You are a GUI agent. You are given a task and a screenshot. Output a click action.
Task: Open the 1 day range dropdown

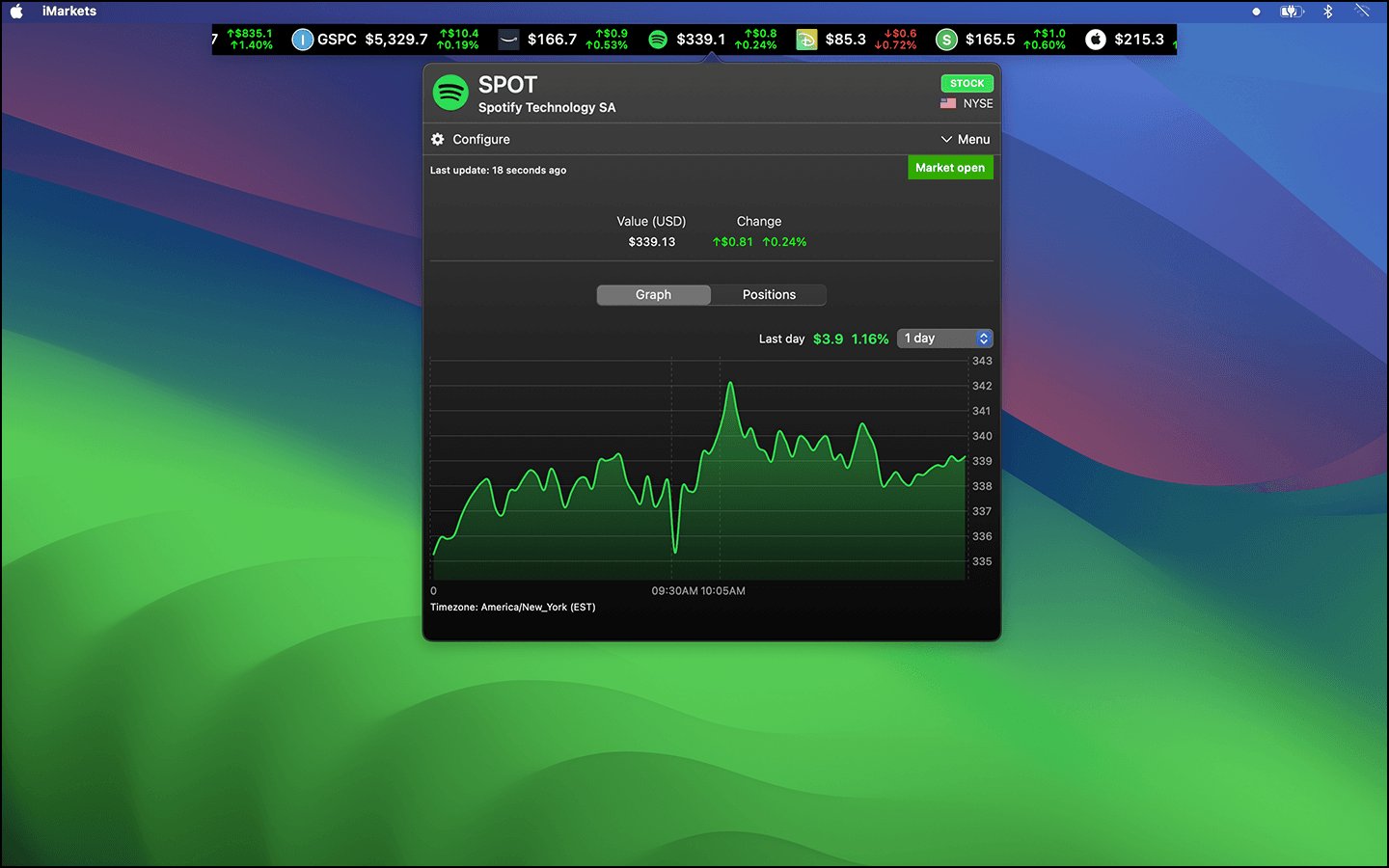[x=944, y=339]
